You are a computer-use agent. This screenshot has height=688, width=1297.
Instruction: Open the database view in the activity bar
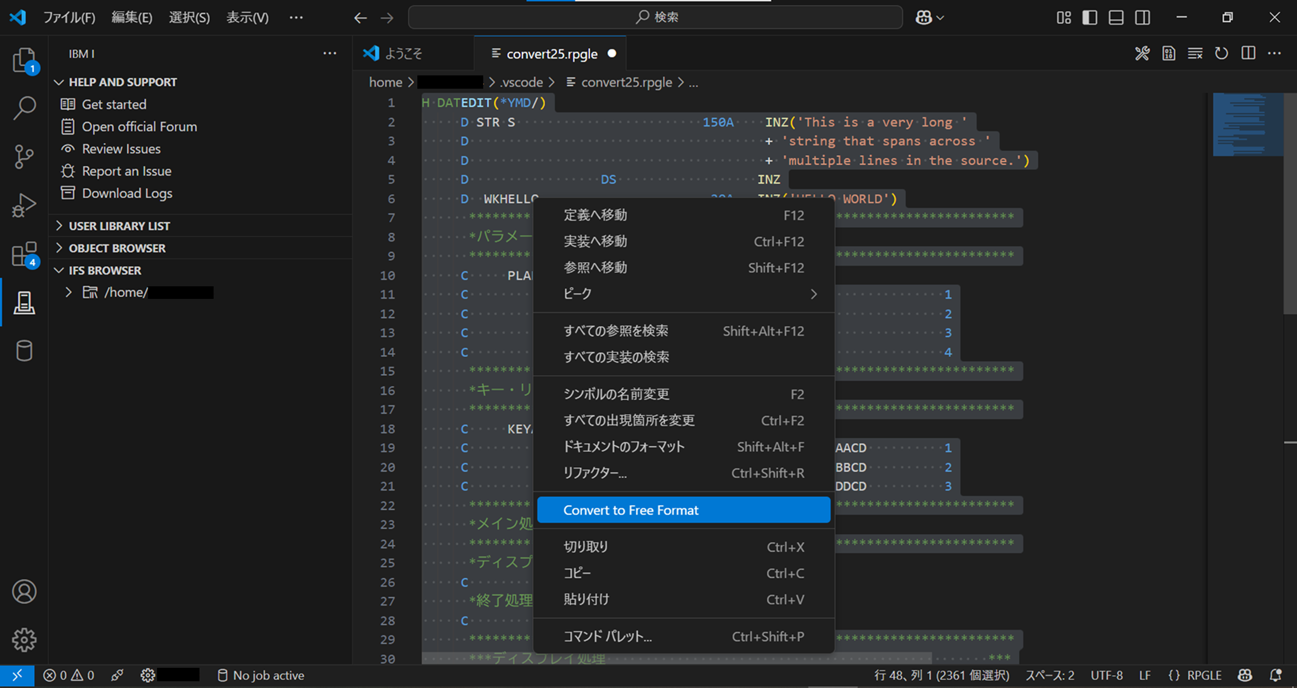[x=24, y=350]
